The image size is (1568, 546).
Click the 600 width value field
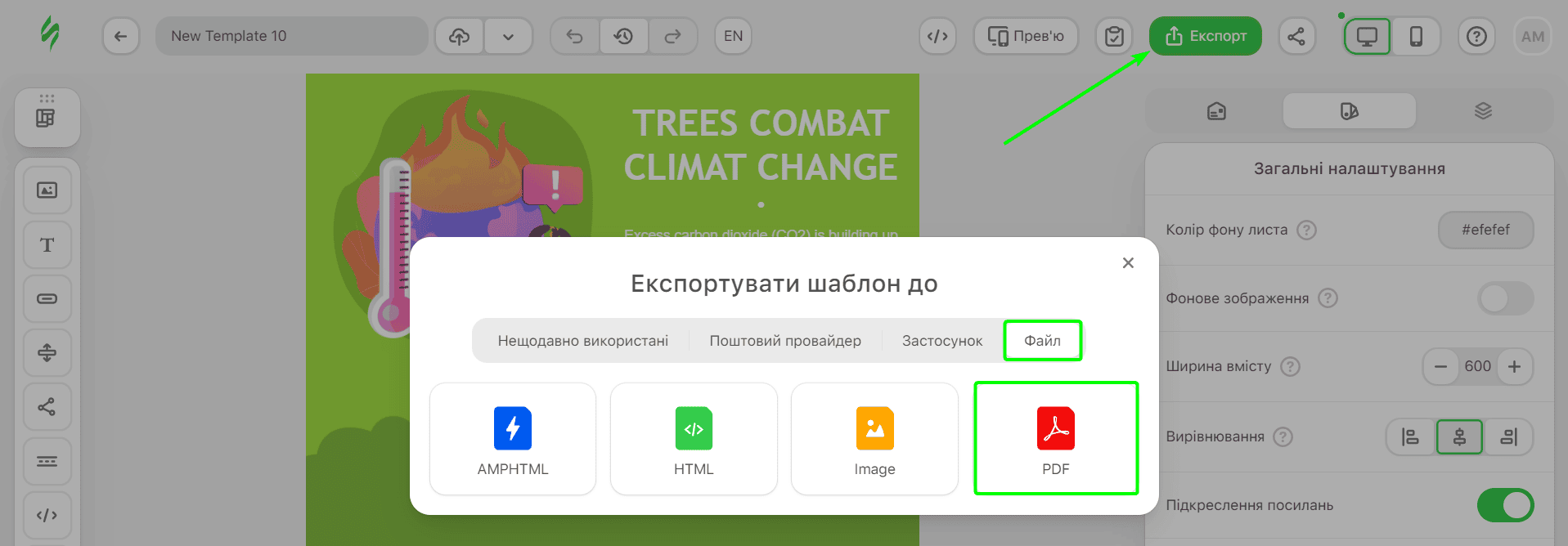tap(1477, 367)
